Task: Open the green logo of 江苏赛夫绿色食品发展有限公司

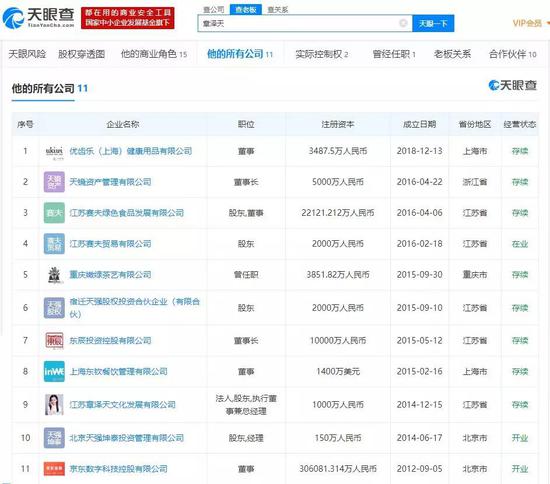Action: 54,213
